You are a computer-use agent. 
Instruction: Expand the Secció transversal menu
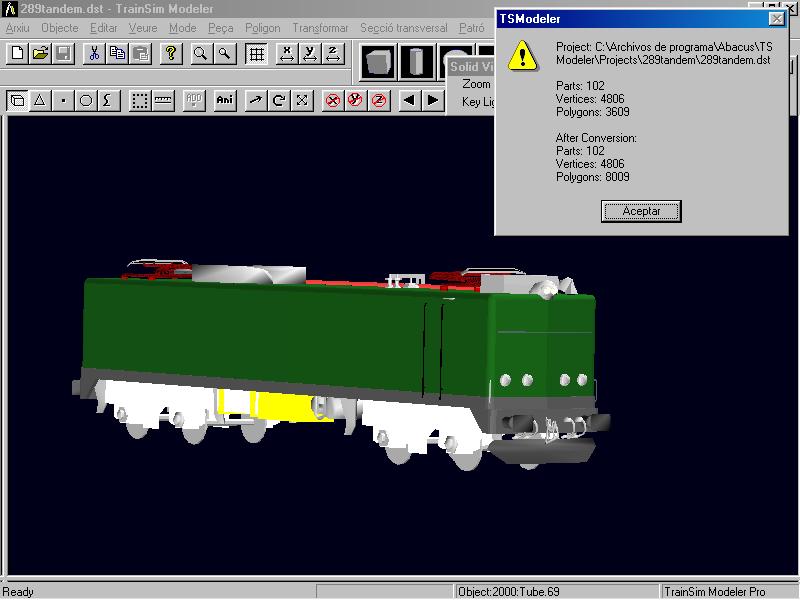click(x=404, y=28)
